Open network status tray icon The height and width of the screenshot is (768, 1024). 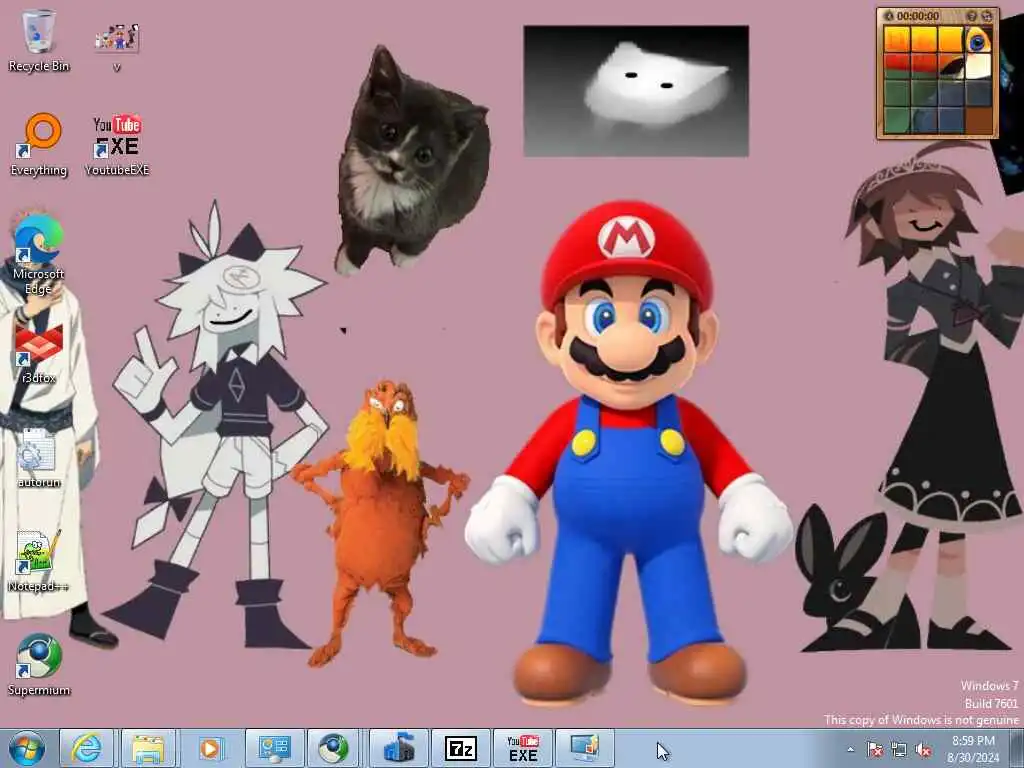899,750
